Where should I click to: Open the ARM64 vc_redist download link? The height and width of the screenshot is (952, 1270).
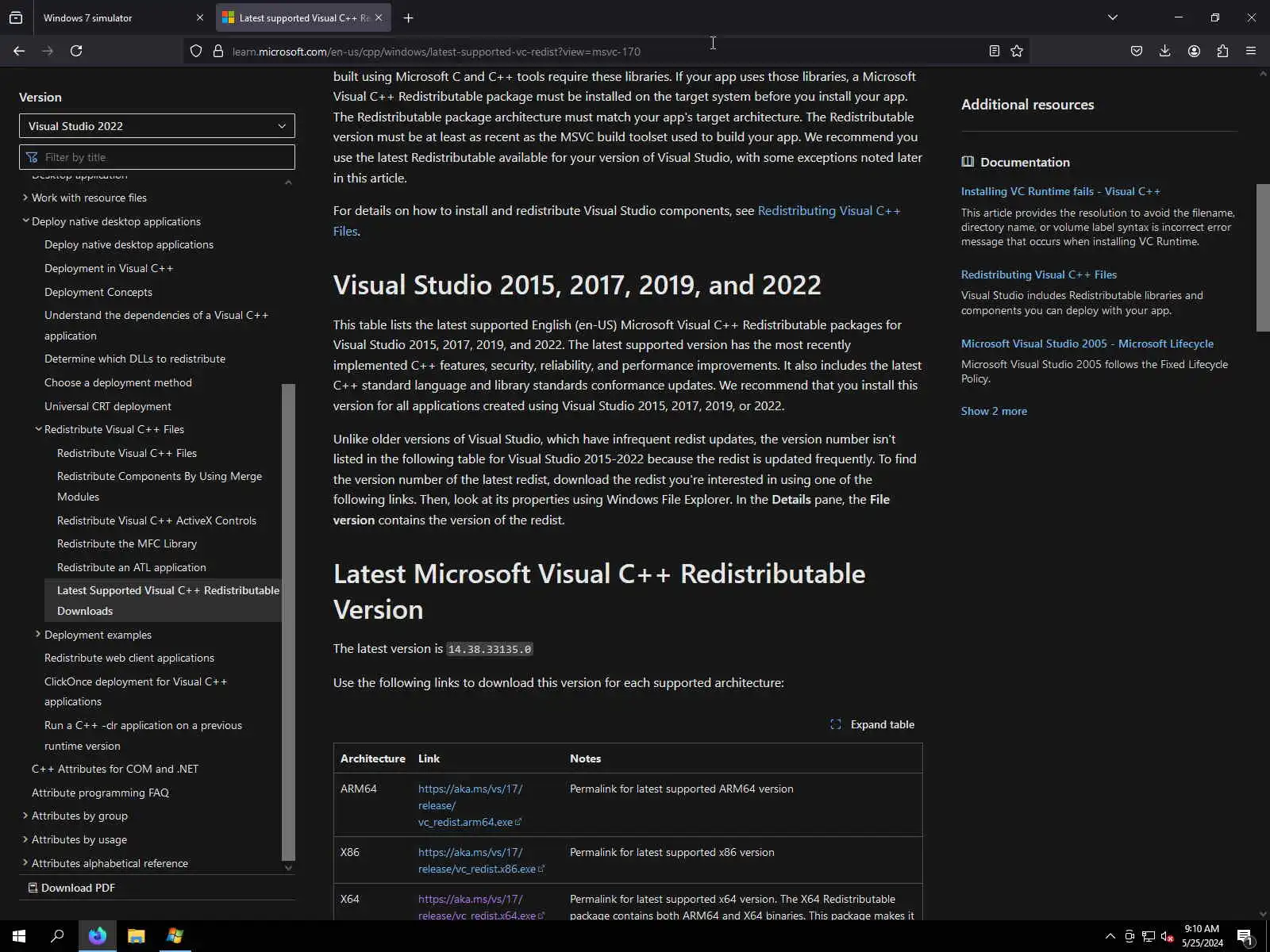coord(470,805)
